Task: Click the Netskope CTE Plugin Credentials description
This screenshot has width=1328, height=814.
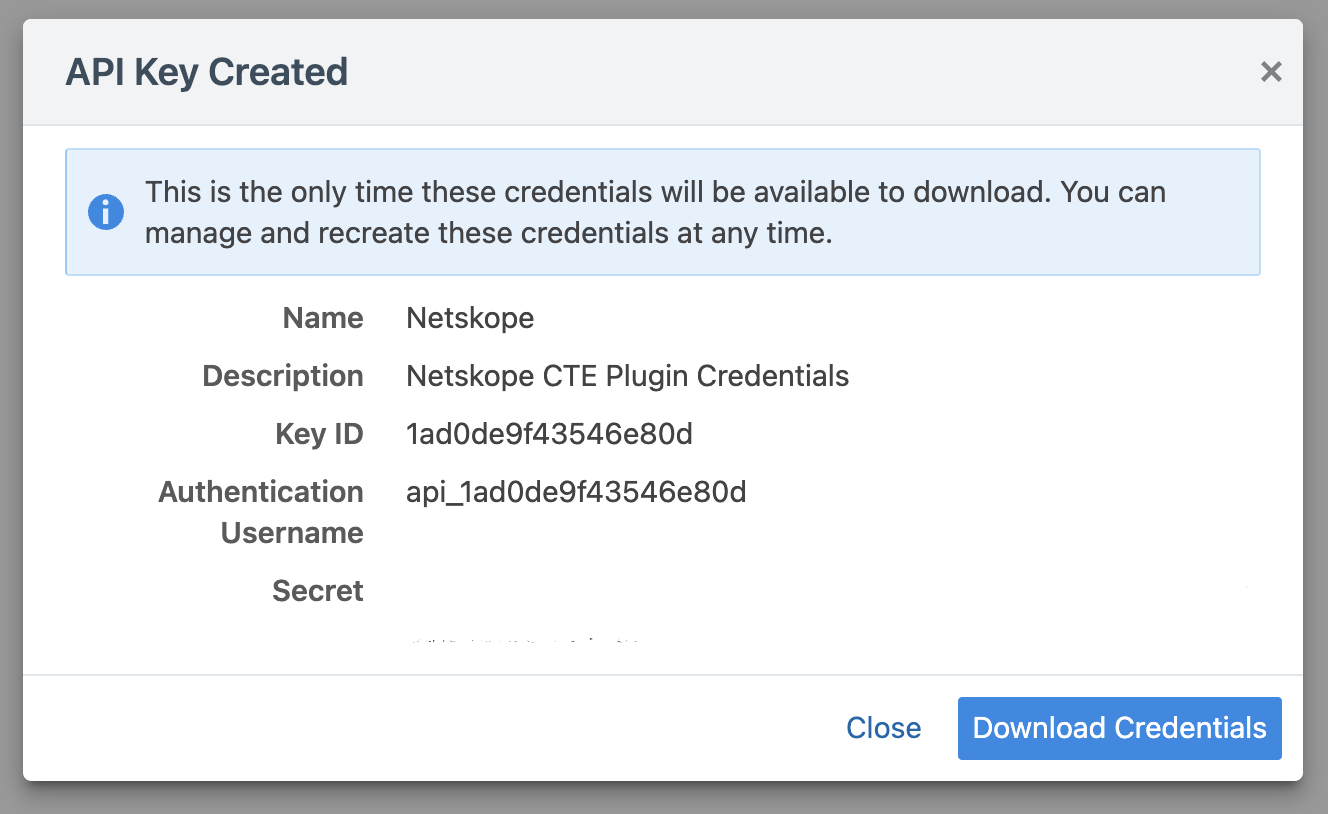Action: 628,376
